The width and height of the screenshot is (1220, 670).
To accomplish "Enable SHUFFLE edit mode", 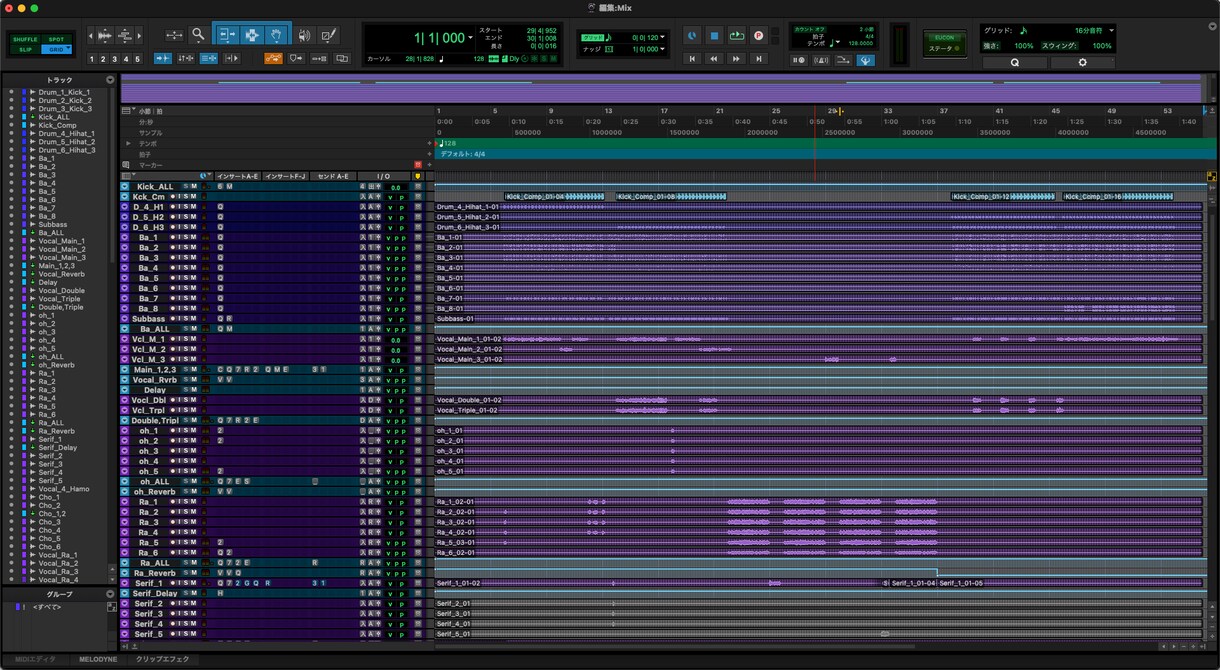I will pos(25,39).
